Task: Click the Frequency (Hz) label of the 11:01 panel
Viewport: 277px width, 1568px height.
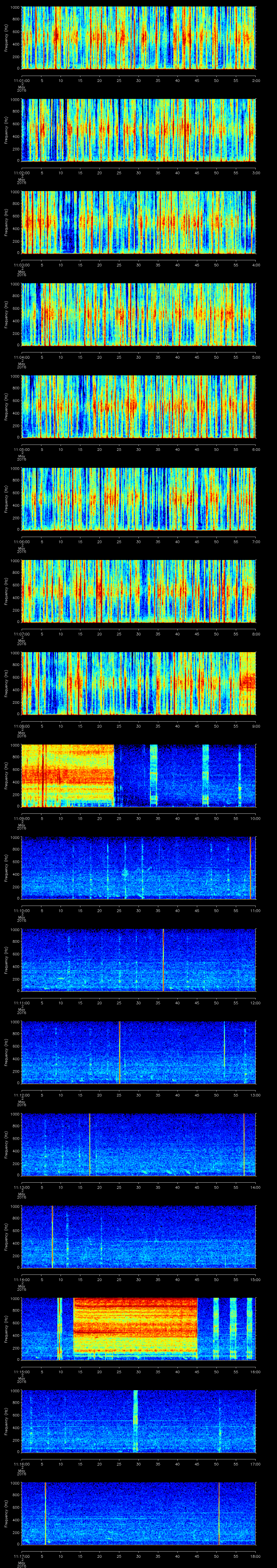Action: tap(6, 38)
